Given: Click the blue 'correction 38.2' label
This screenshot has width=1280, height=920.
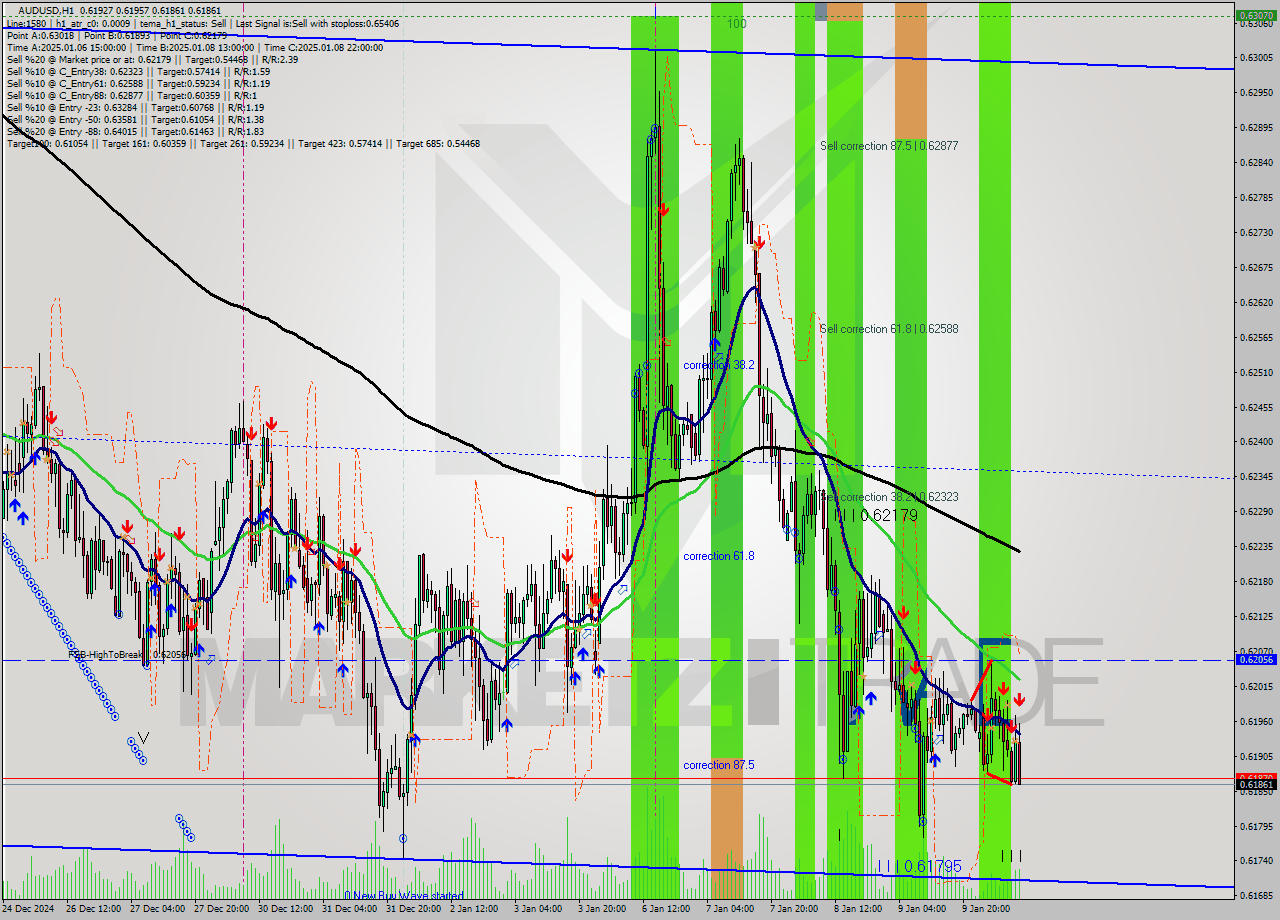Looking at the screenshot, I should (718, 366).
